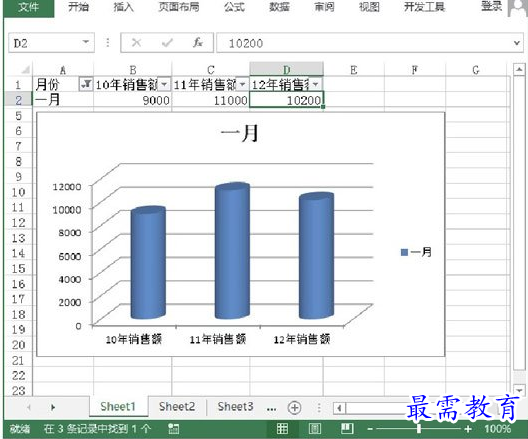Click the zoom slider handle
Viewport: 528px width, 439px height.
[x=419, y=429]
